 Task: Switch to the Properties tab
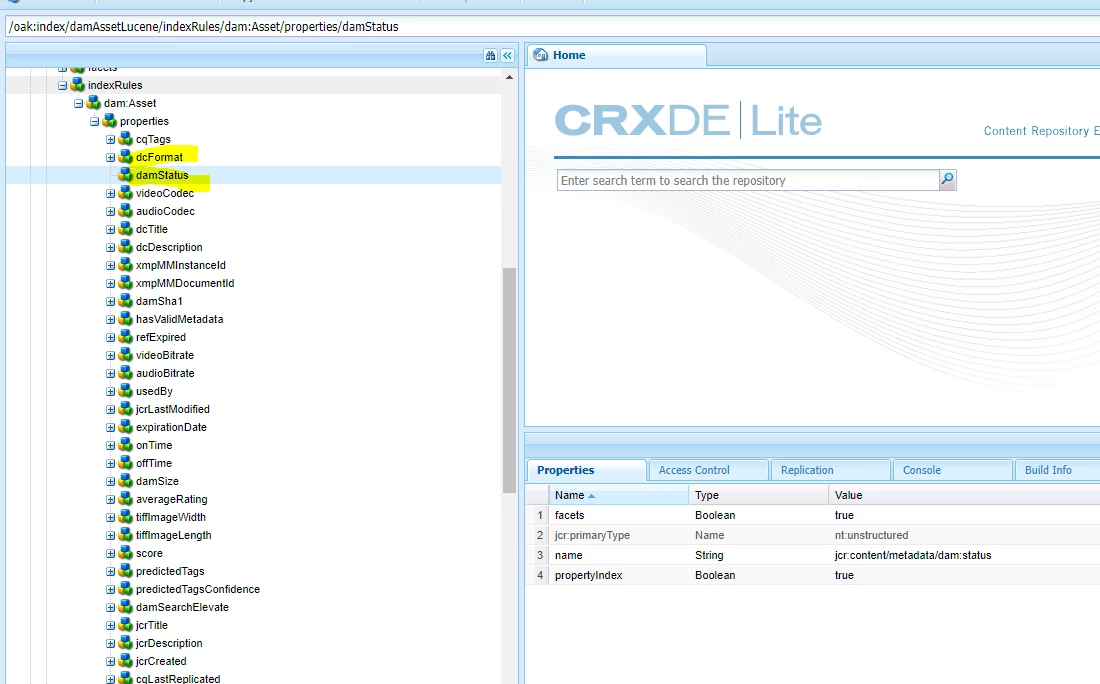[x=586, y=470]
